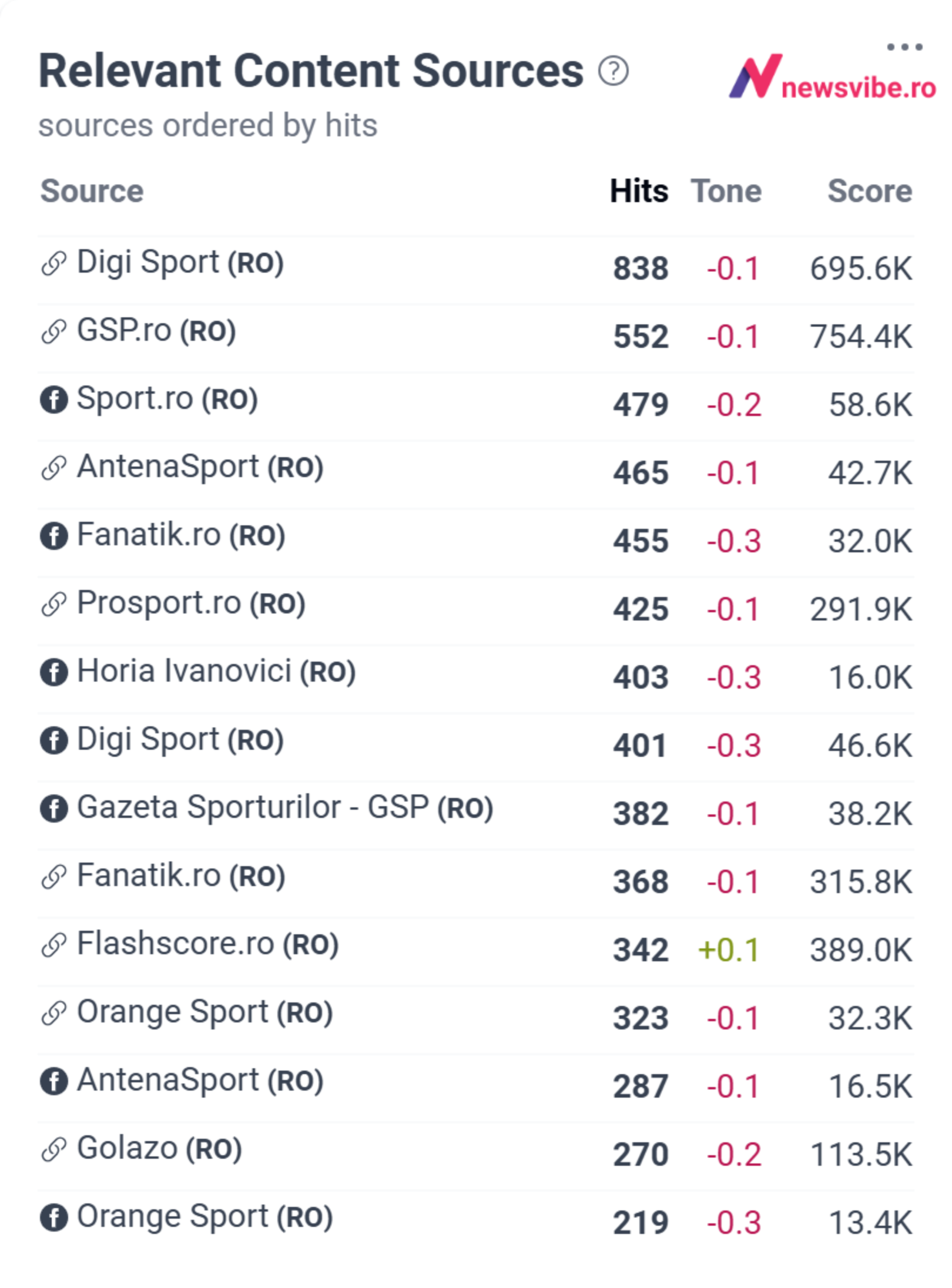
Task: Click link icon beside Flashscore.ro
Action: point(54,945)
